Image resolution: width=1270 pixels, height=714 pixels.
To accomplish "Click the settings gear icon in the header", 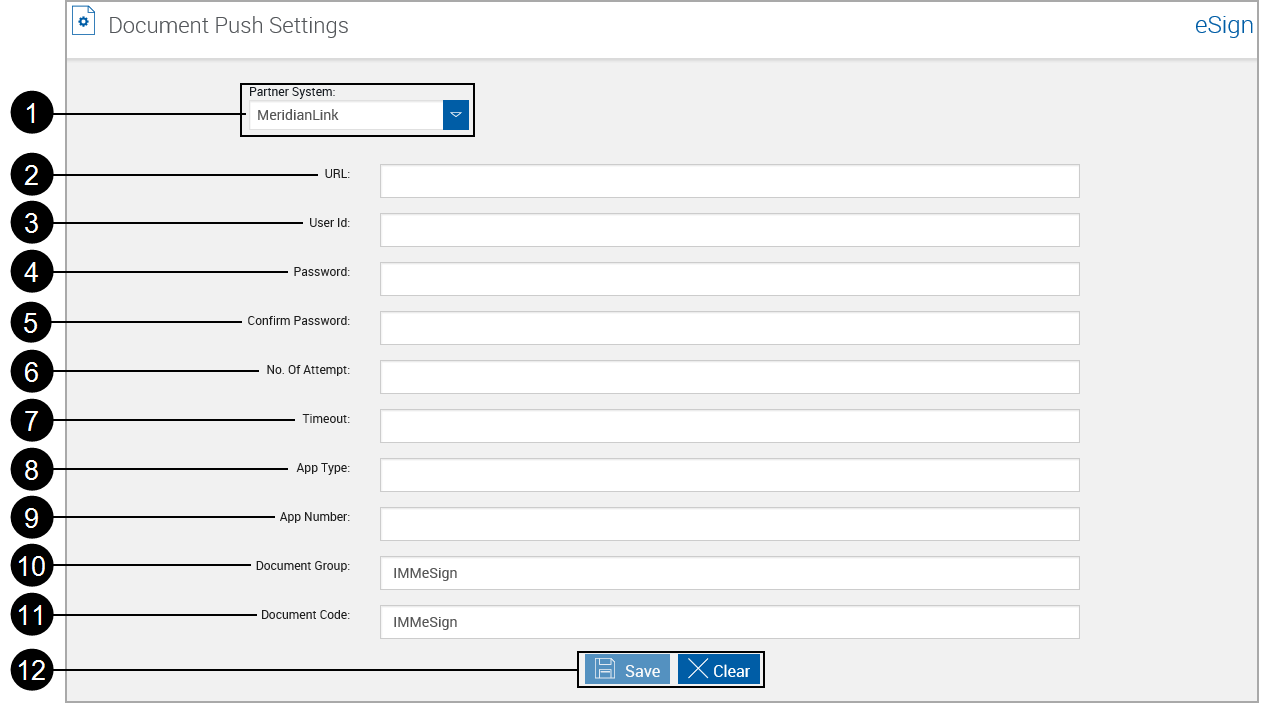I will pyautogui.click(x=83, y=20).
